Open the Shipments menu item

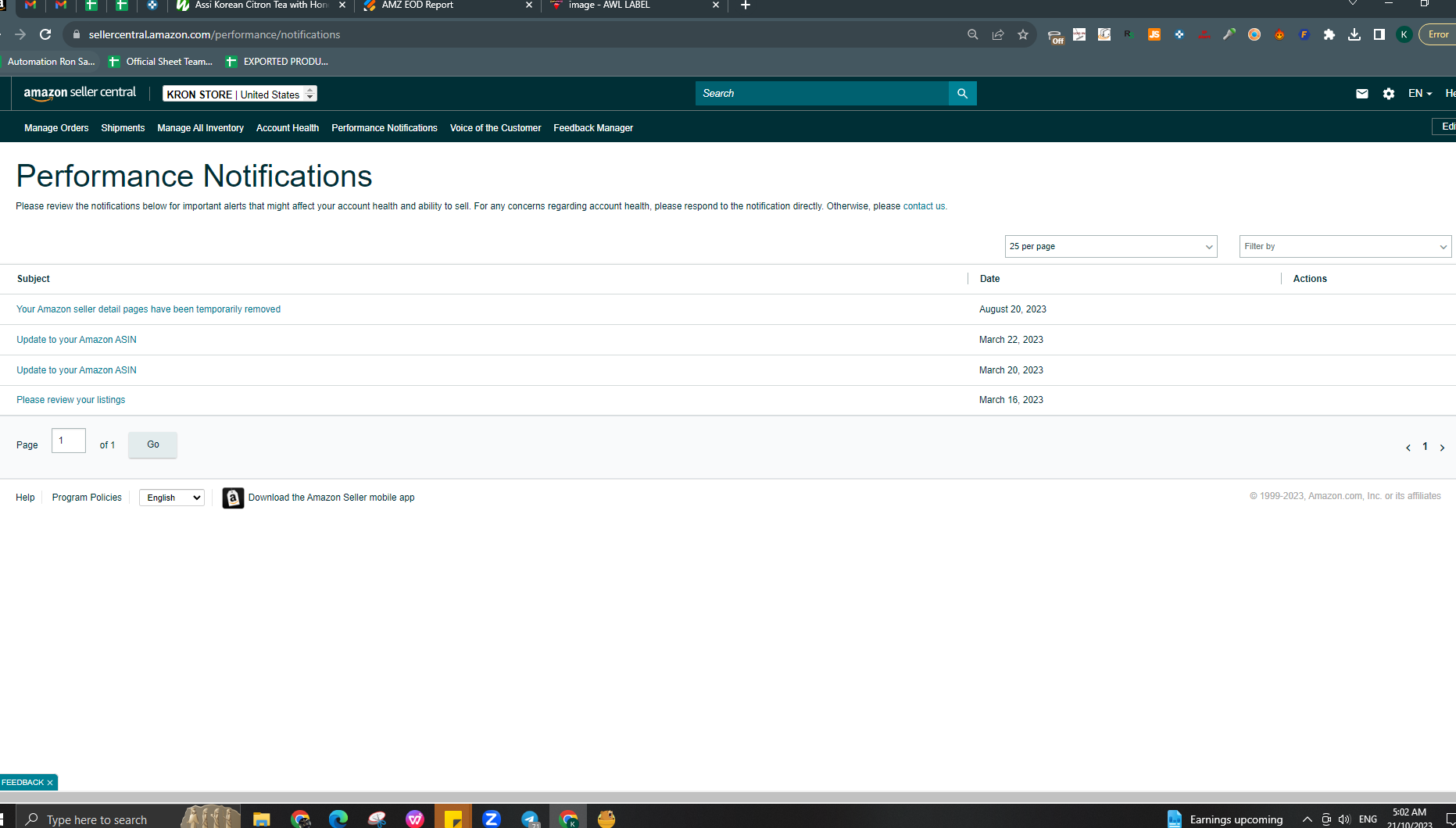[123, 128]
